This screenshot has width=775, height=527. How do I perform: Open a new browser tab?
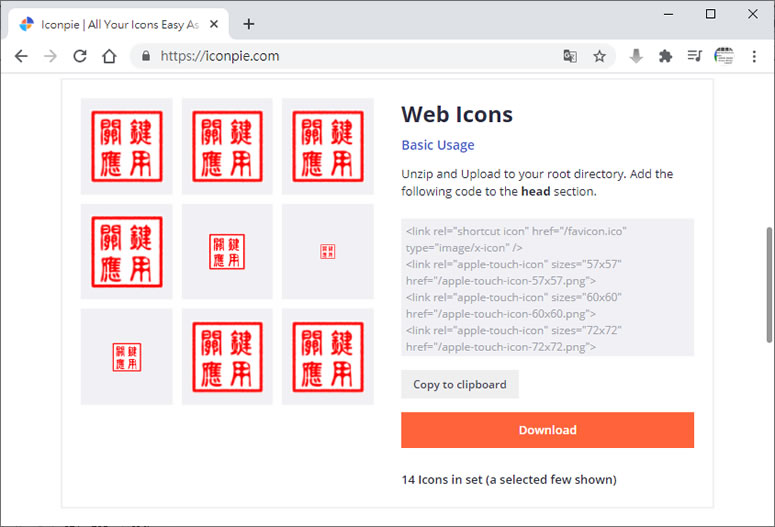click(x=249, y=24)
